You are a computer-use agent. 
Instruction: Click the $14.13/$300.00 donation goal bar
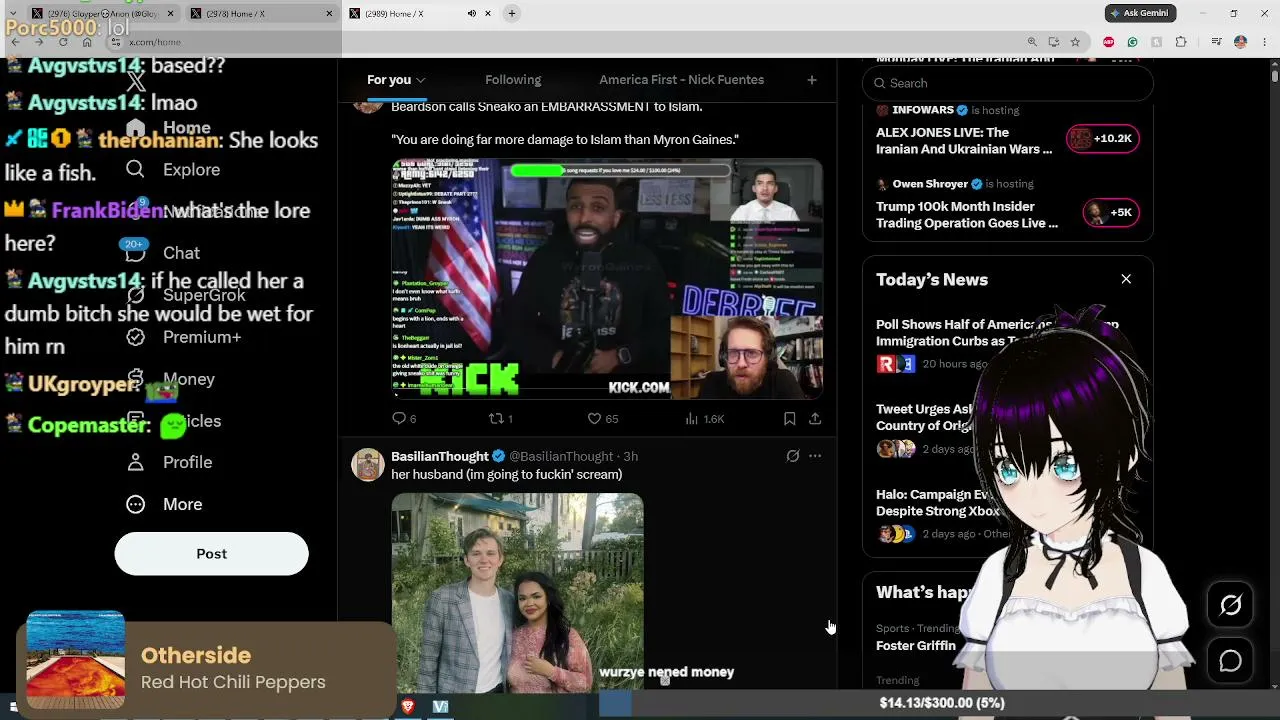[941, 703]
